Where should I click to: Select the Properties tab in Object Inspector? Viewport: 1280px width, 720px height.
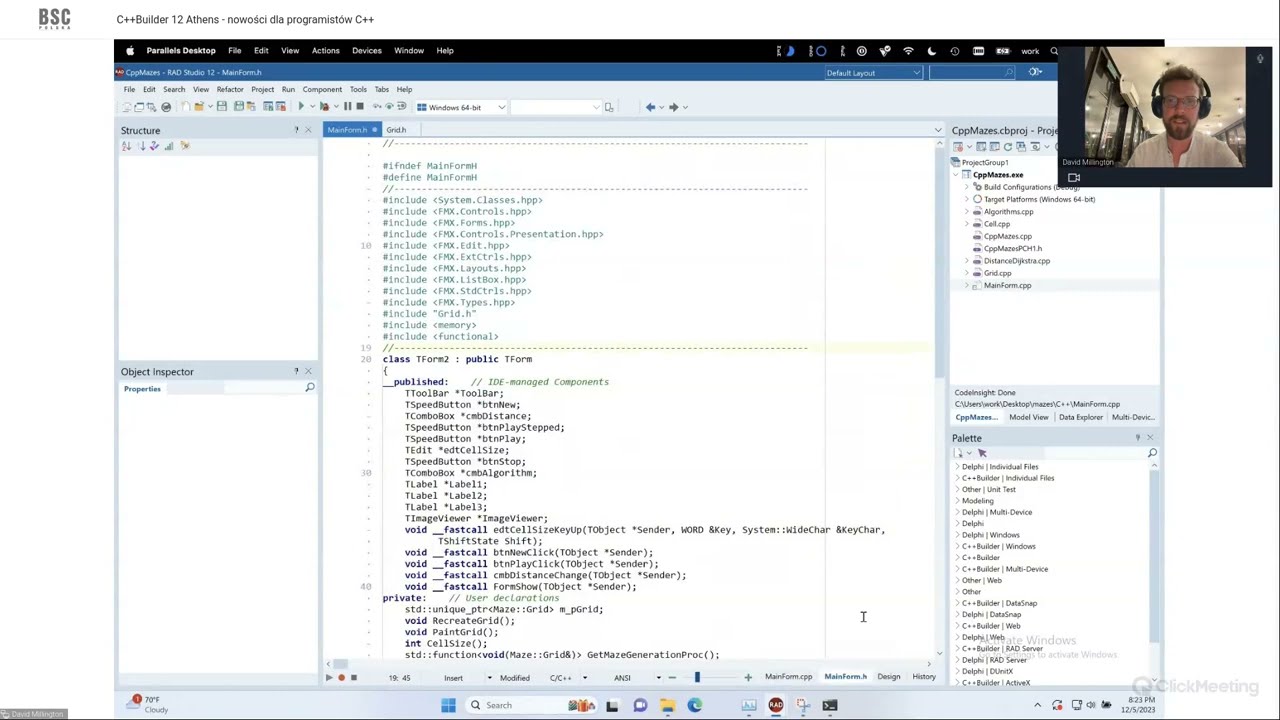click(142, 389)
